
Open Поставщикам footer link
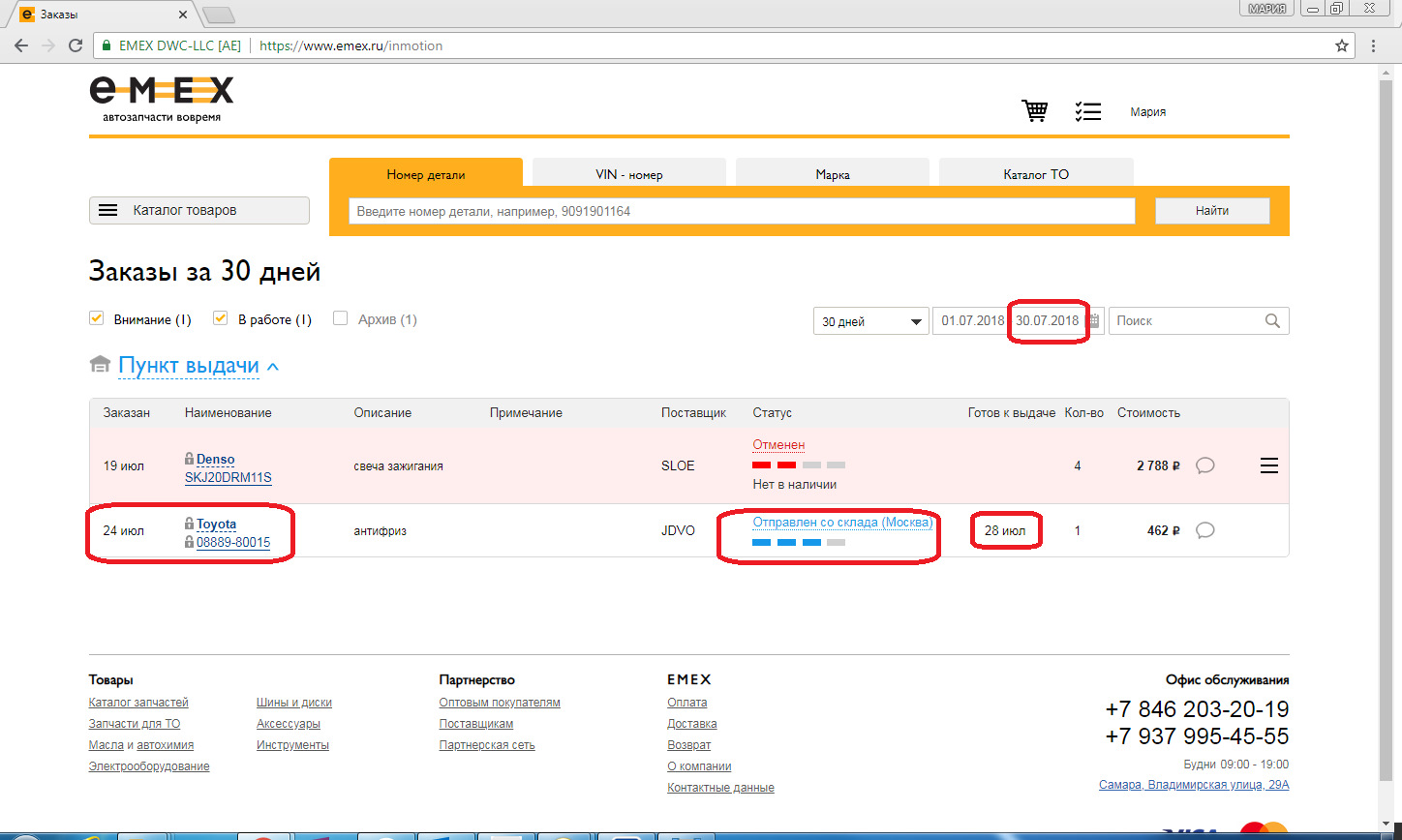coord(476,724)
